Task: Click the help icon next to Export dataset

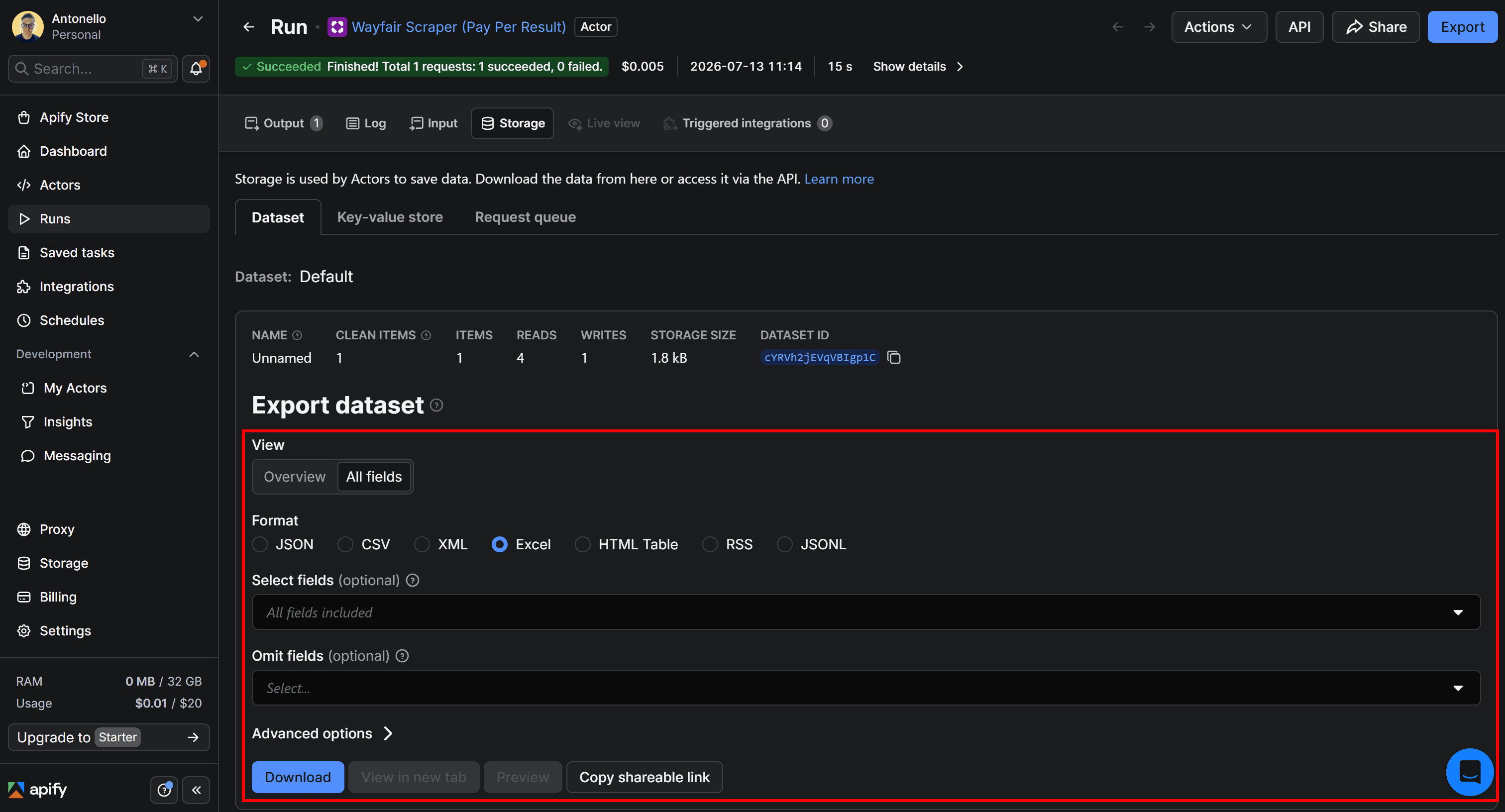Action: (x=436, y=406)
